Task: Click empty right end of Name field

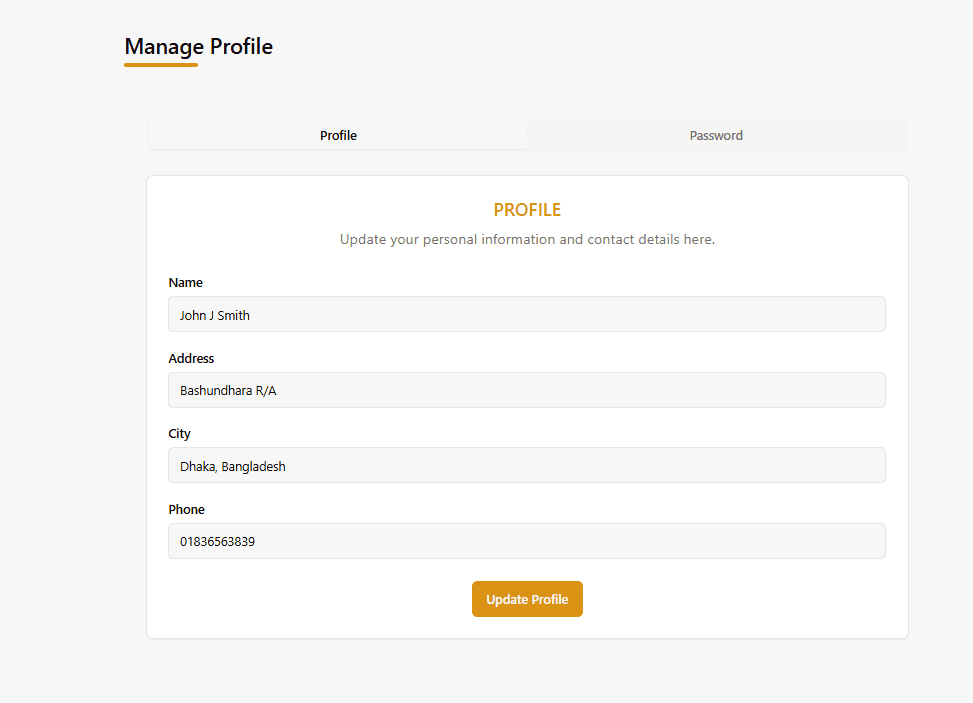Action: pyautogui.click(x=840, y=314)
